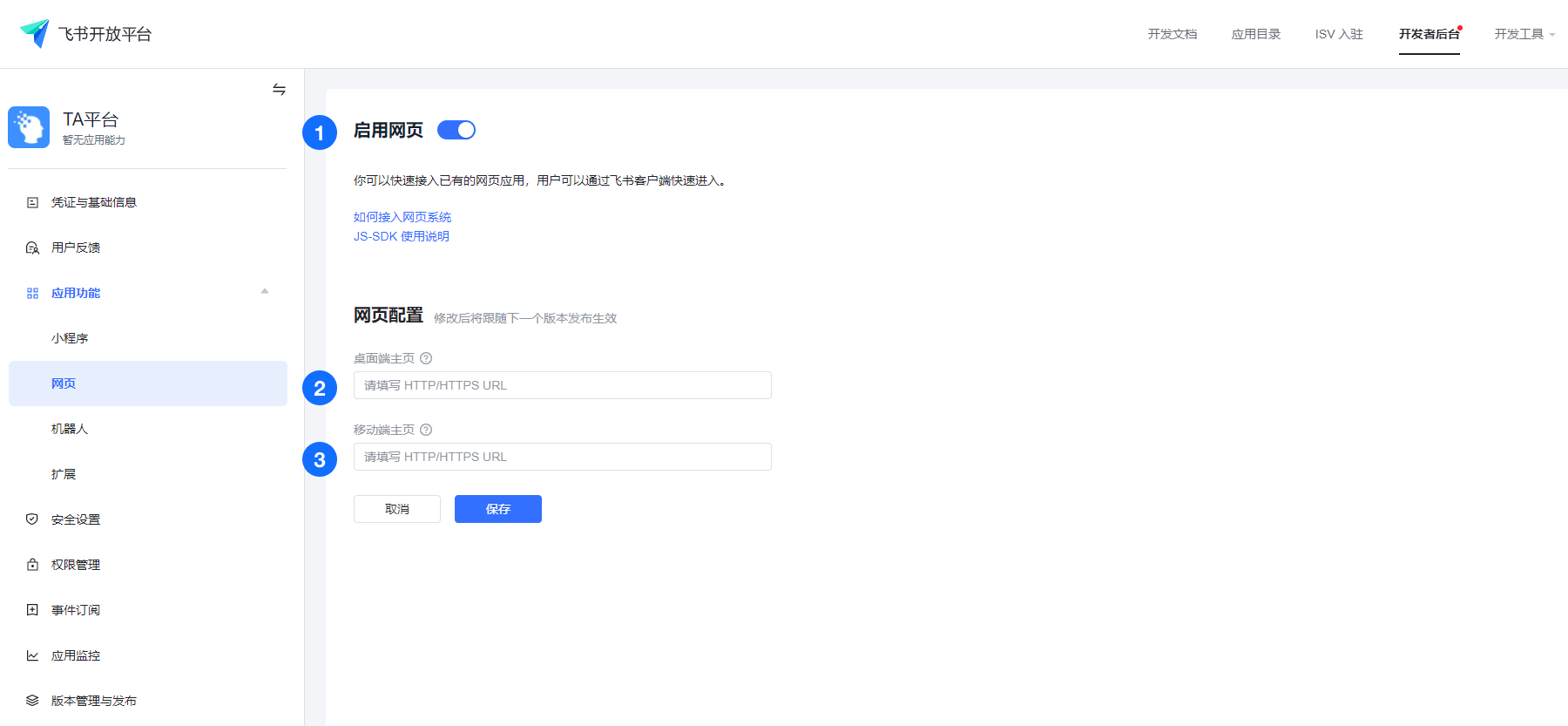1568x726 pixels.
Task: Switch to the 开发文档 top tab
Action: coord(1172,34)
